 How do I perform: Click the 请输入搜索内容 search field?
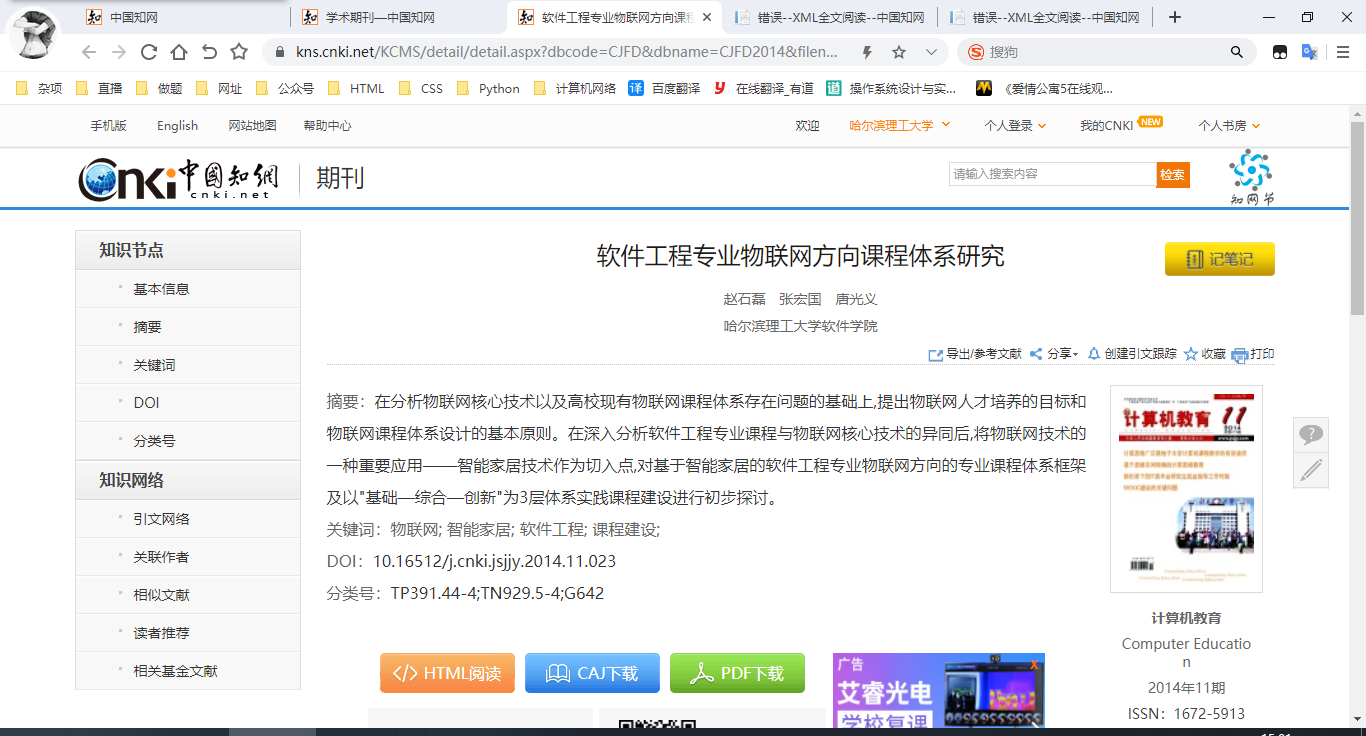pos(1051,174)
